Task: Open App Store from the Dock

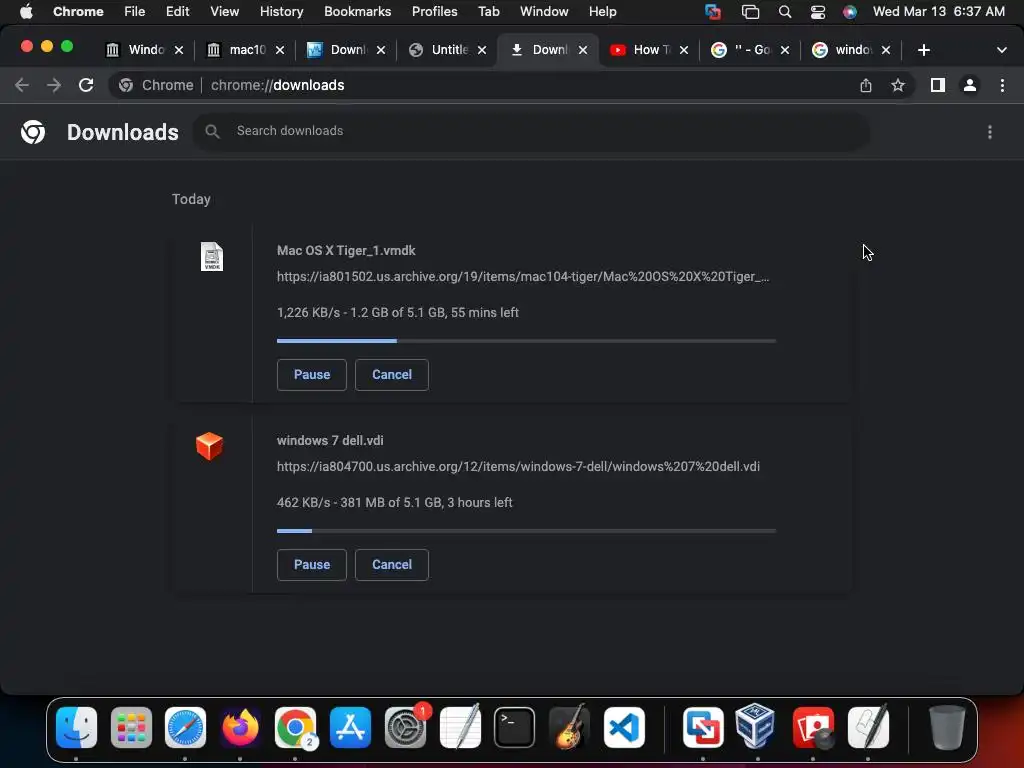Action: coord(350,728)
